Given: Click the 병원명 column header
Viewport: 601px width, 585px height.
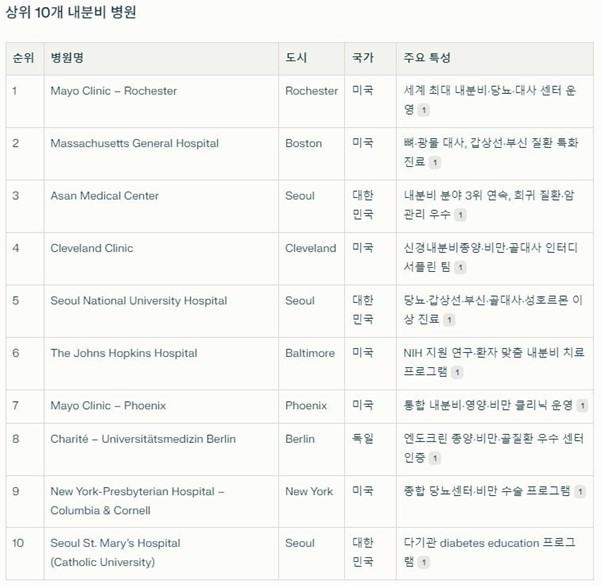Looking at the screenshot, I should (x=67, y=58).
